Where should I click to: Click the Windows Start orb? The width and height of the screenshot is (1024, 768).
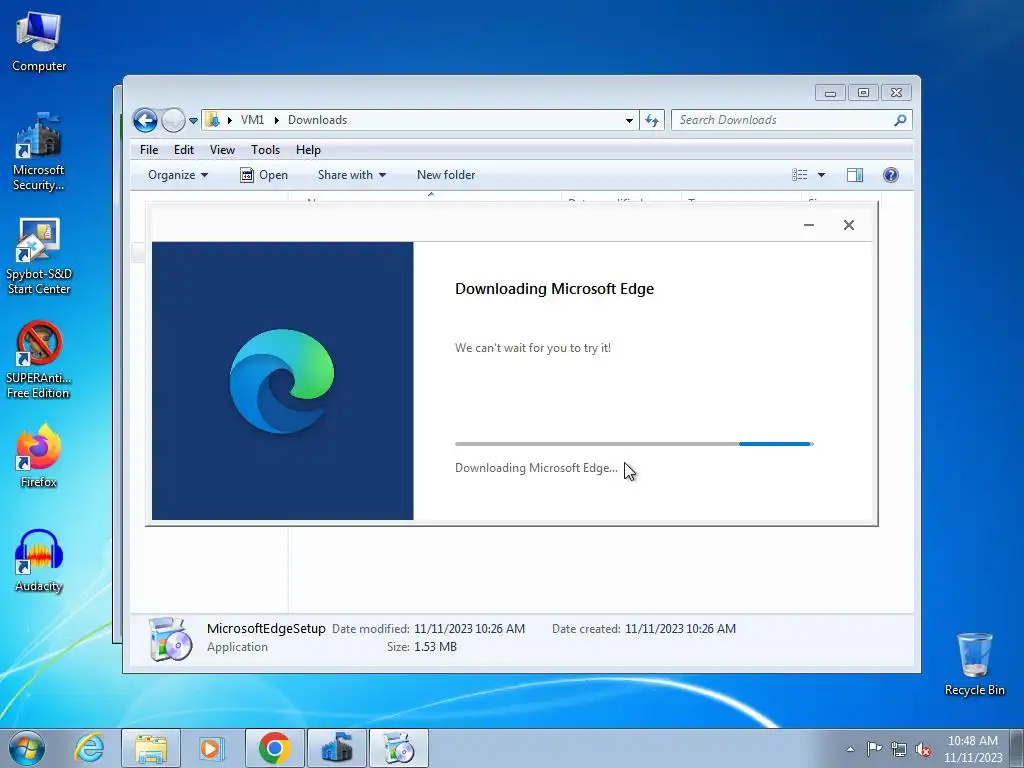coord(27,748)
